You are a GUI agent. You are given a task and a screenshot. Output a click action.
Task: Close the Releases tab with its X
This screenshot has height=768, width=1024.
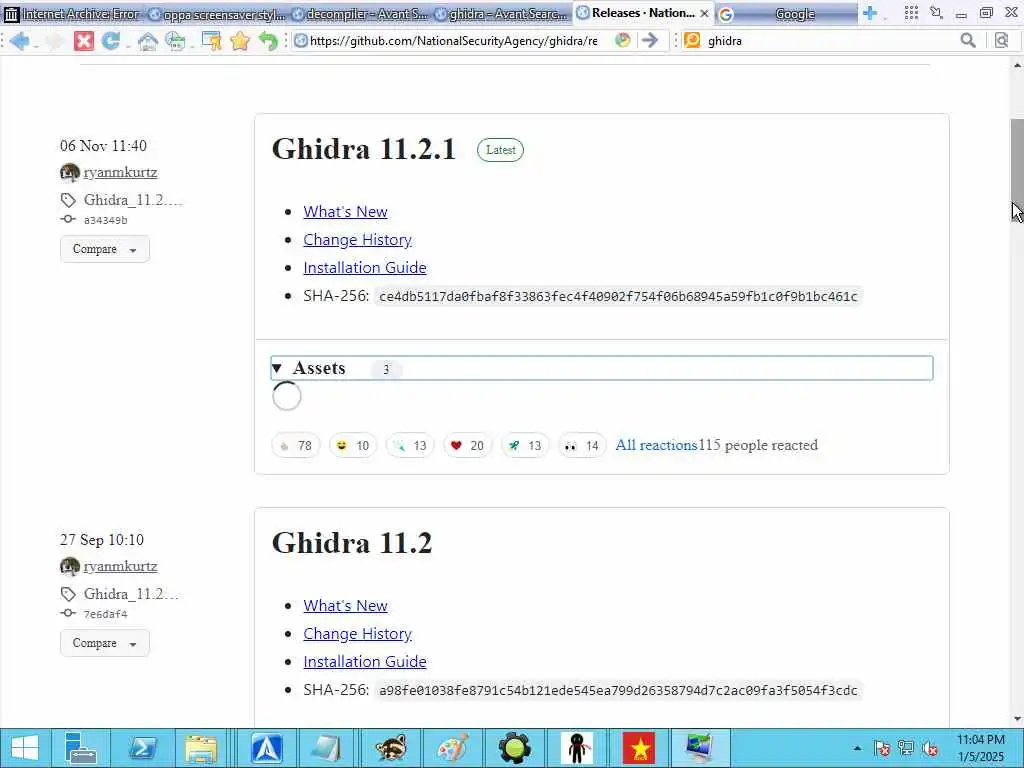(x=704, y=13)
